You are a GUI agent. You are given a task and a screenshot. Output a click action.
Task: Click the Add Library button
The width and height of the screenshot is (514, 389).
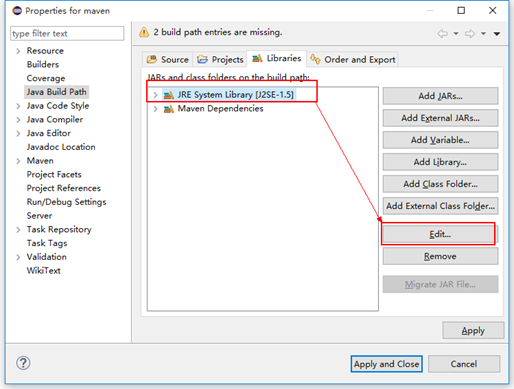440,162
